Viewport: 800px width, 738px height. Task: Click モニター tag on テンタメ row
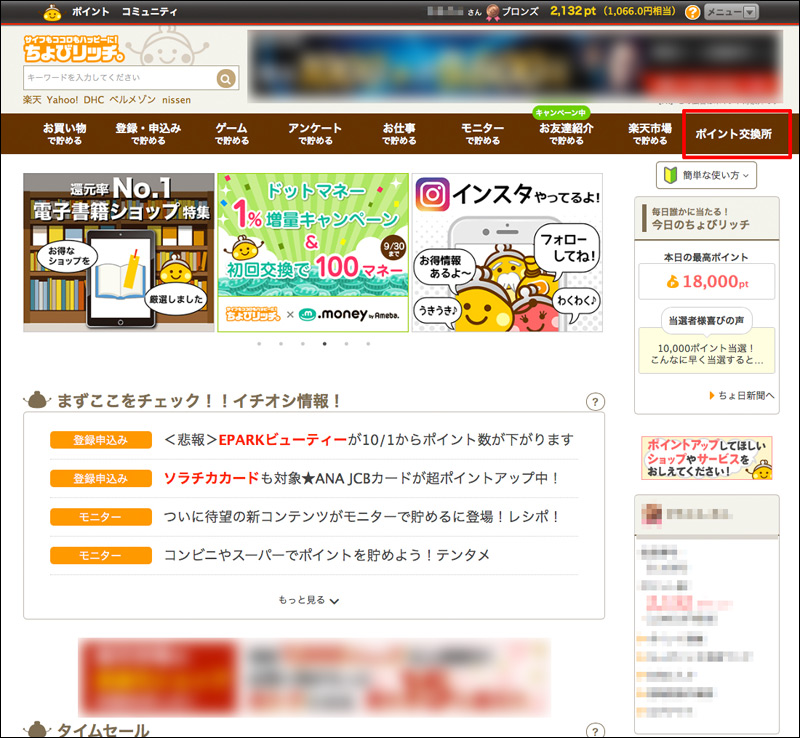point(101,555)
